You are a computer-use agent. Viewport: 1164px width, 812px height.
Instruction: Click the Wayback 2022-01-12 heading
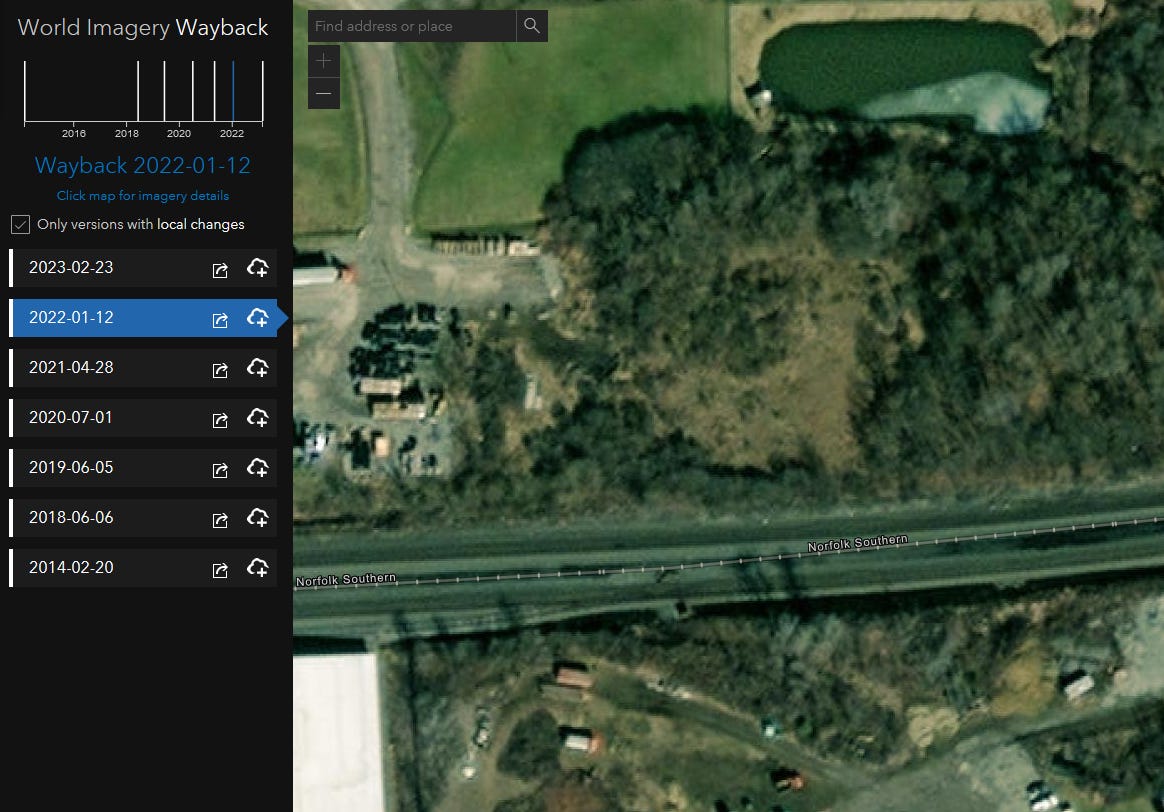coord(143,165)
